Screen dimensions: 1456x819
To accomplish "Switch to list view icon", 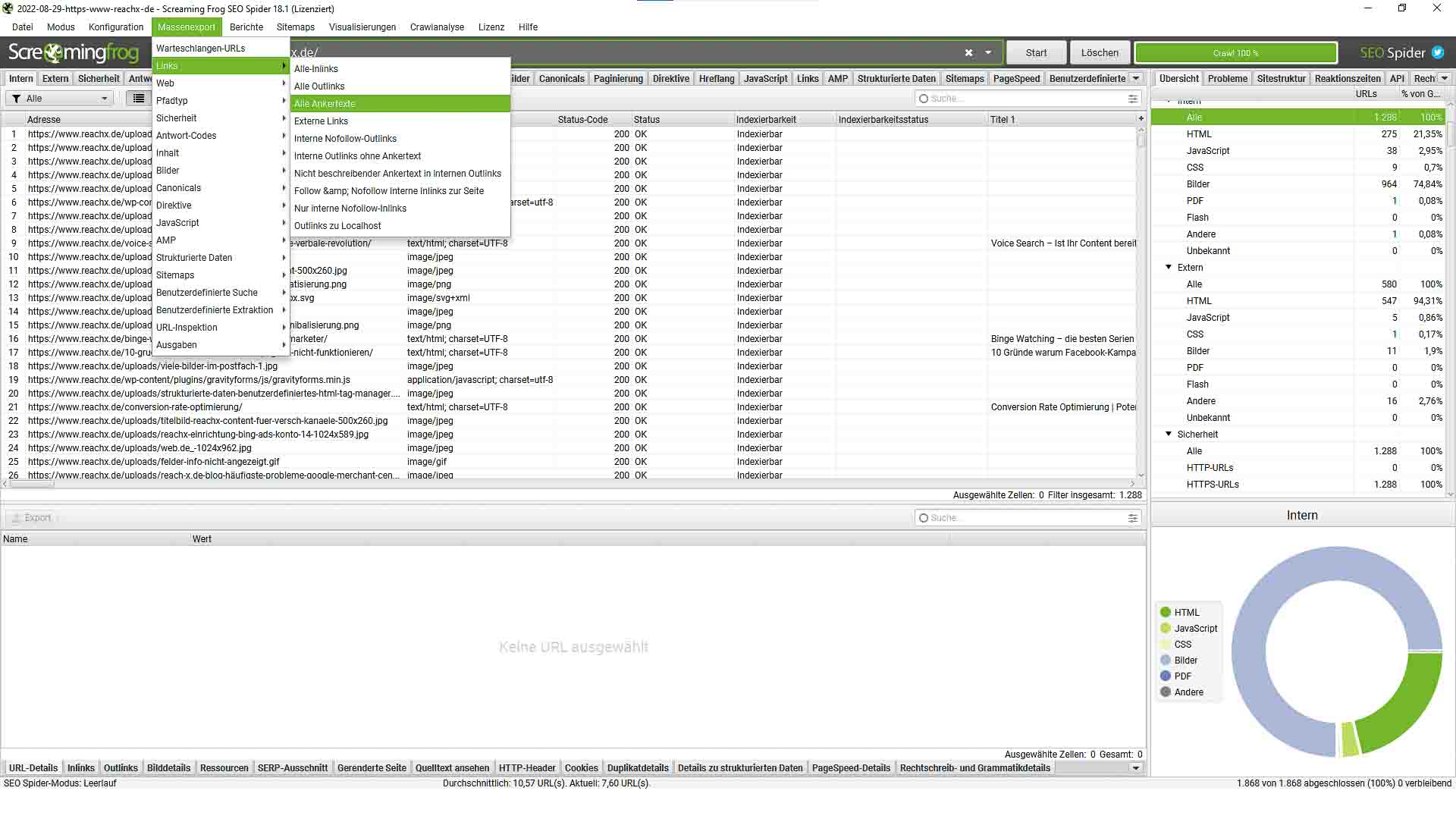I will (x=139, y=99).
